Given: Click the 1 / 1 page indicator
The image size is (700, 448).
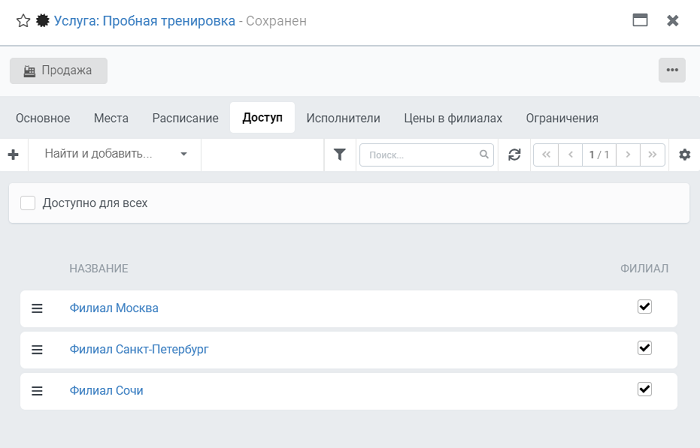Looking at the screenshot, I should point(599,155).
